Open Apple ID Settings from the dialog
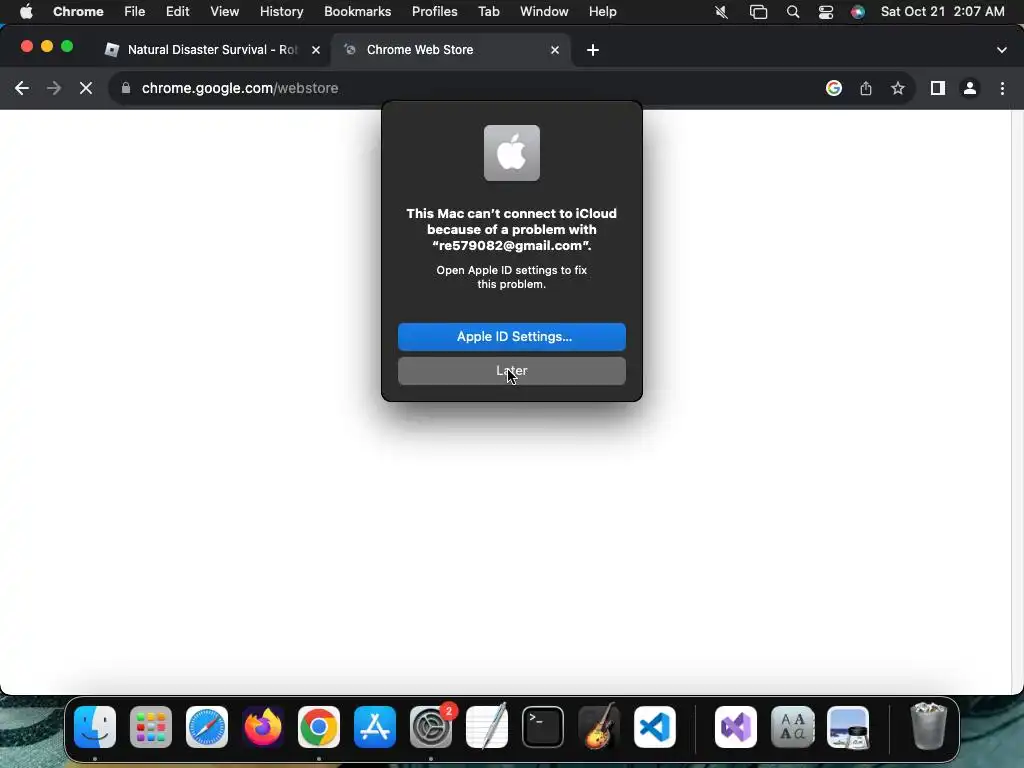1024x768 pixels. tap(511, 336)
